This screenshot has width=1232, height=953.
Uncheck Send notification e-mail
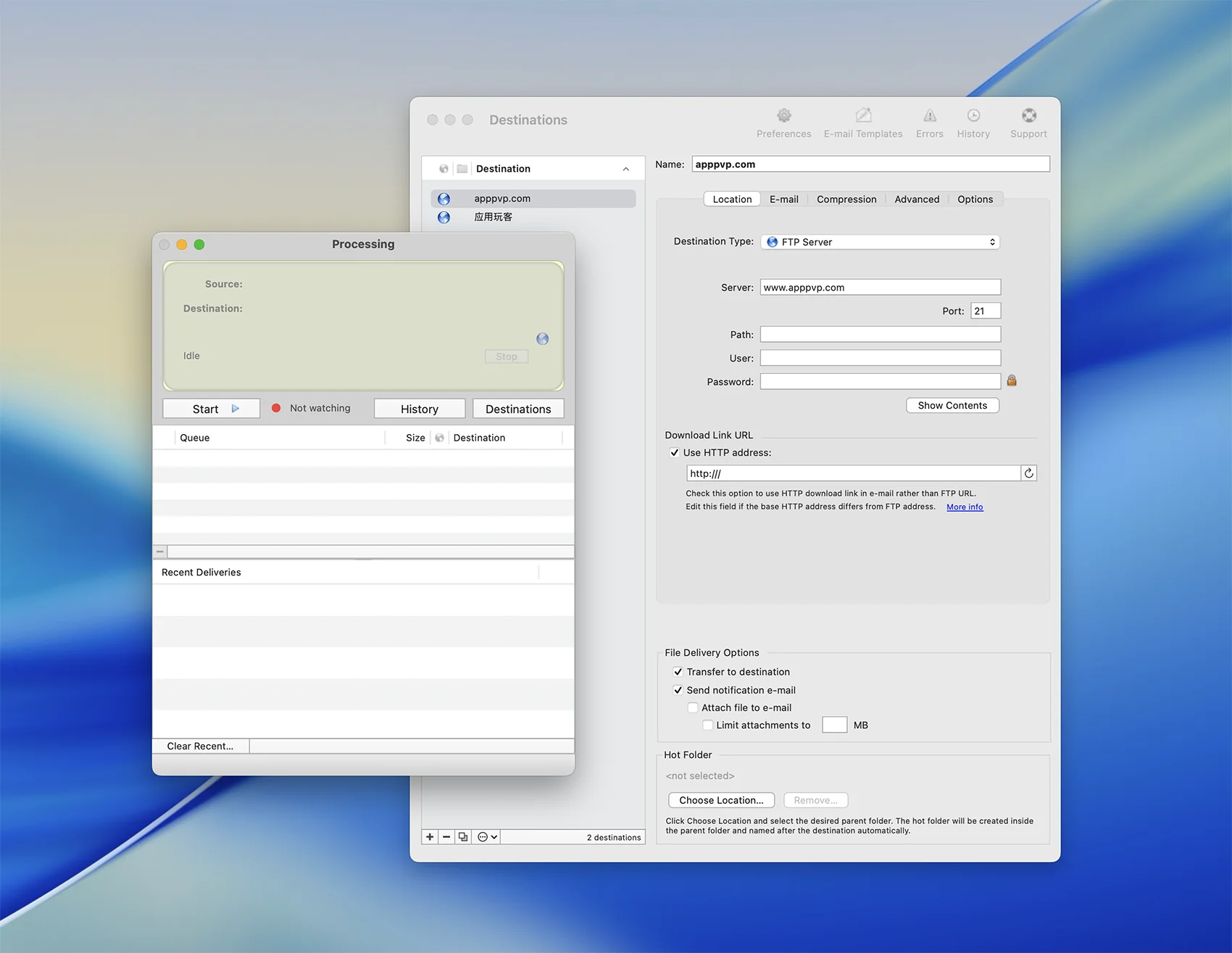coord(678,691)
